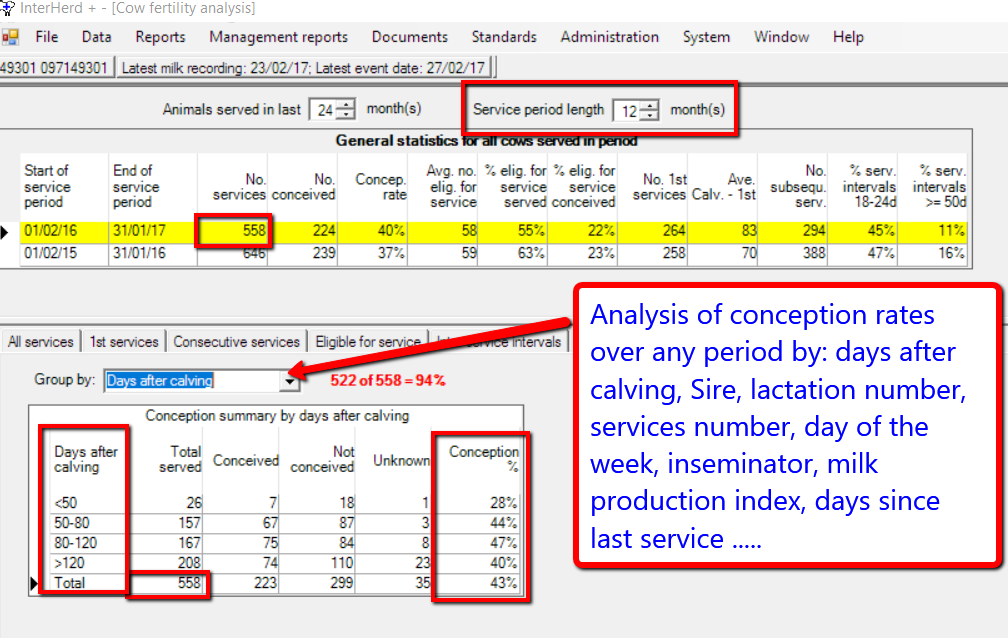
Task: Click the No. 1st services cell showing 264
Action: pos(653,231)
